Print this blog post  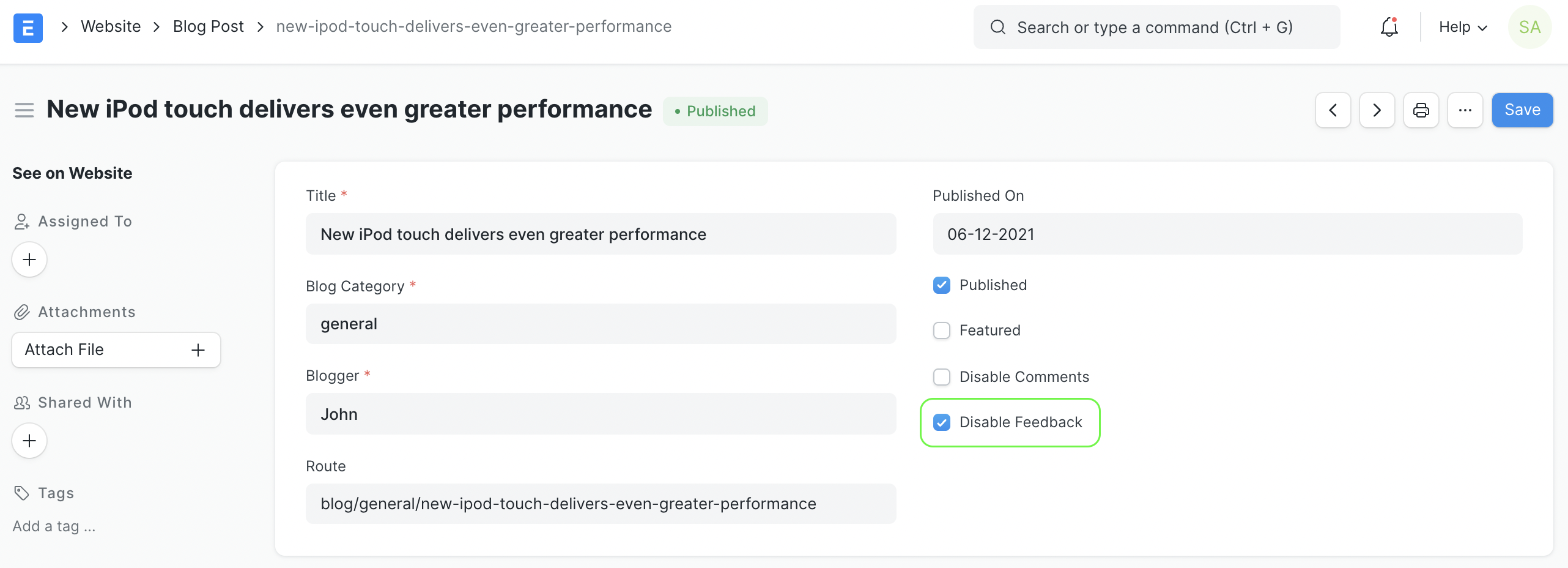tap(1421, 110)
